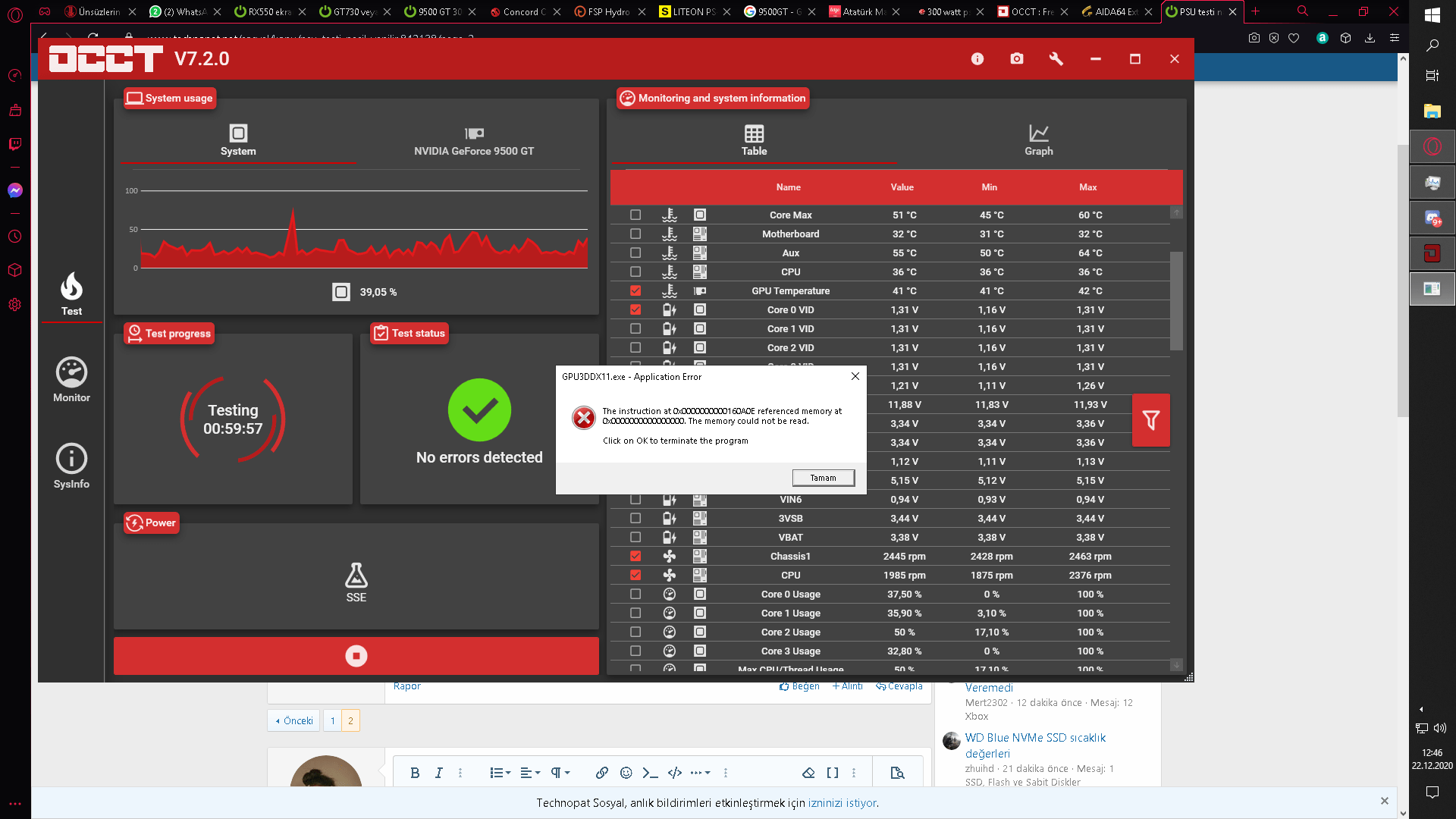Go to the Önceki previous page link
Image resolution: width=1456 pixels, height=819 pixels.
[294, 720]
